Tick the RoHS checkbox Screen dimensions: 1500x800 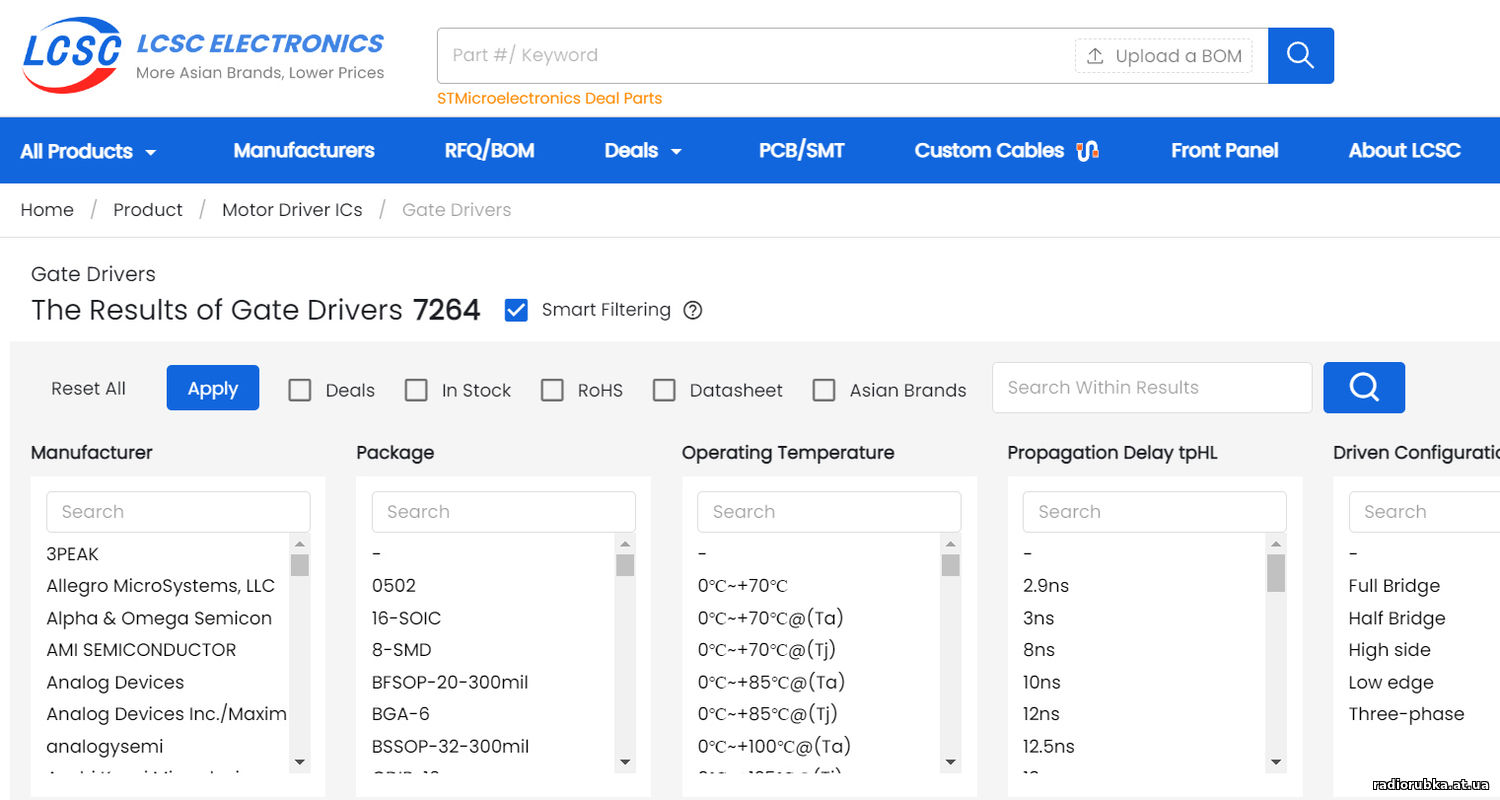[x=552, y=390]
